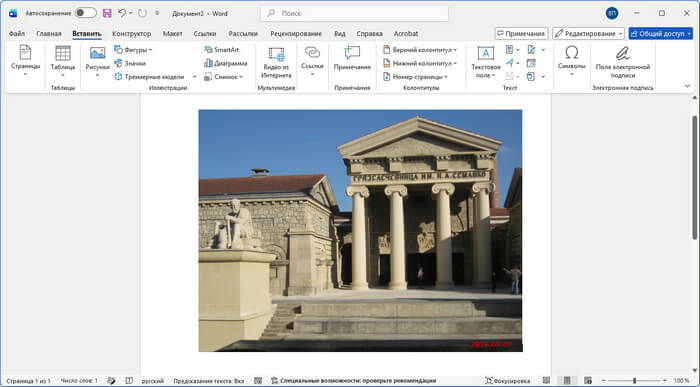
Task: Click the Общий доступ share button
Action: 661,33
